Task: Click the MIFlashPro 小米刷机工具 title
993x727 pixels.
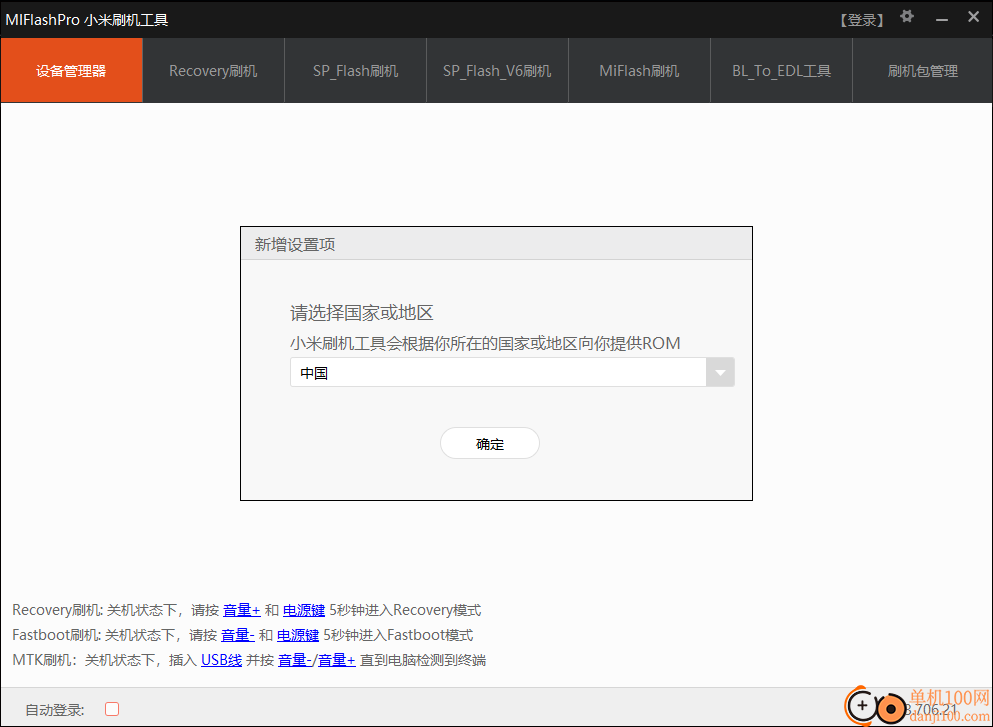Action: pyautogui.click(x=87, y=20)
